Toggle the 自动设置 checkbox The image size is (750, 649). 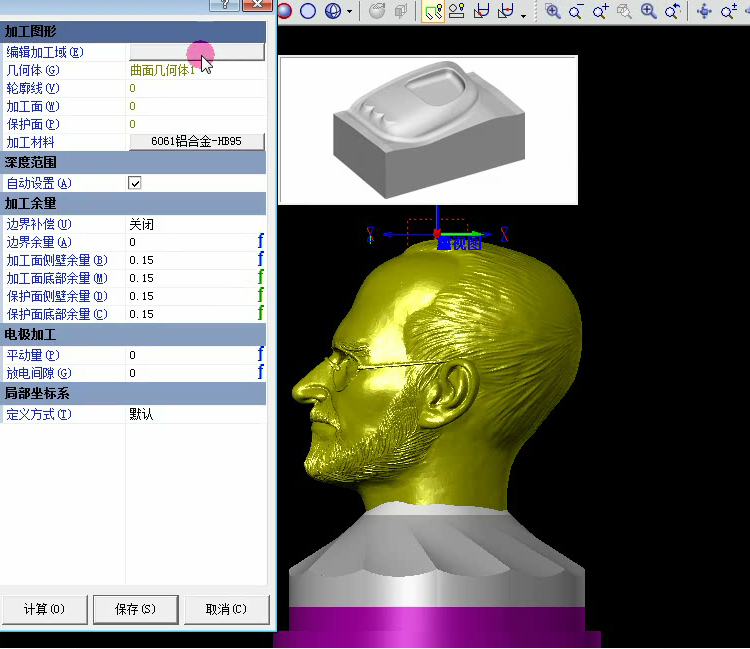[134, 183]
